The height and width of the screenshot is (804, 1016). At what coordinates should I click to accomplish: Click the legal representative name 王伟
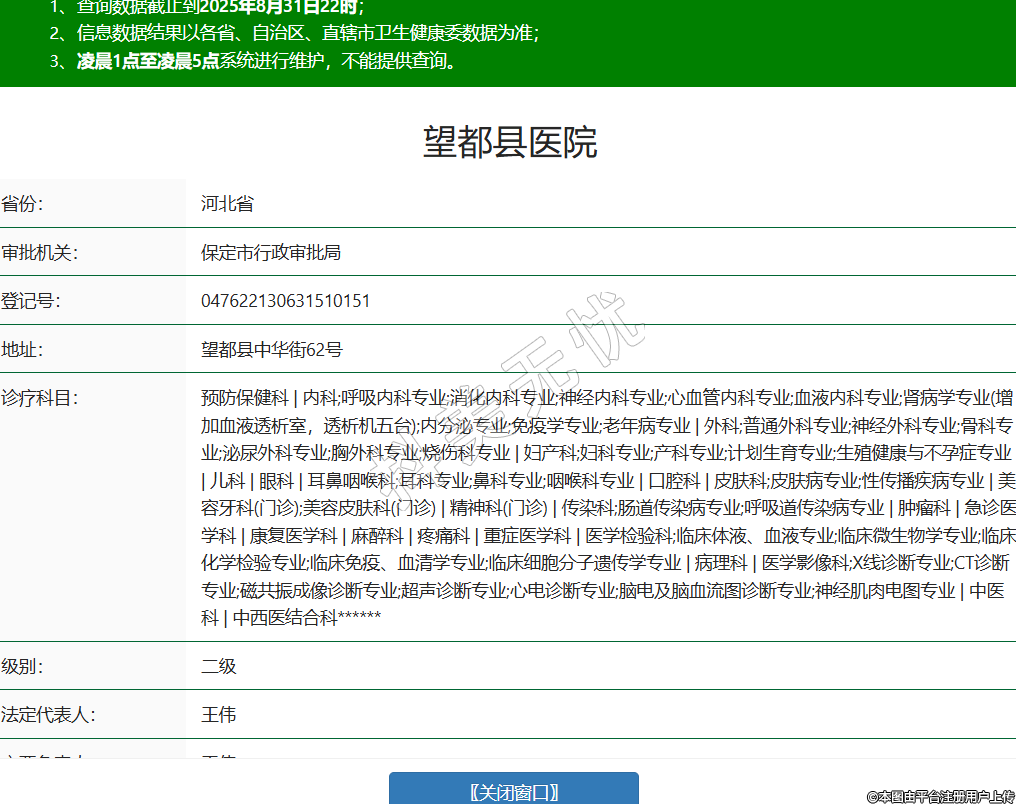(x=219, y=715)
